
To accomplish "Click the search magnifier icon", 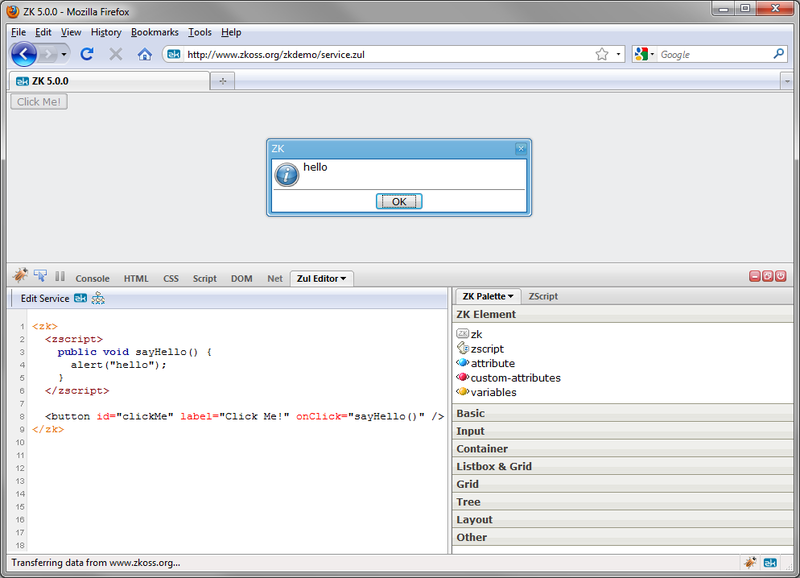I will [x=779, y=54].
